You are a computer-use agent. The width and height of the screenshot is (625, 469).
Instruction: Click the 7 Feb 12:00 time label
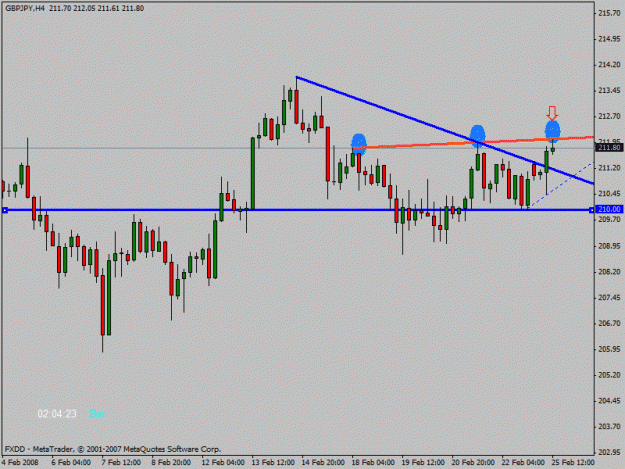point(121,463)
